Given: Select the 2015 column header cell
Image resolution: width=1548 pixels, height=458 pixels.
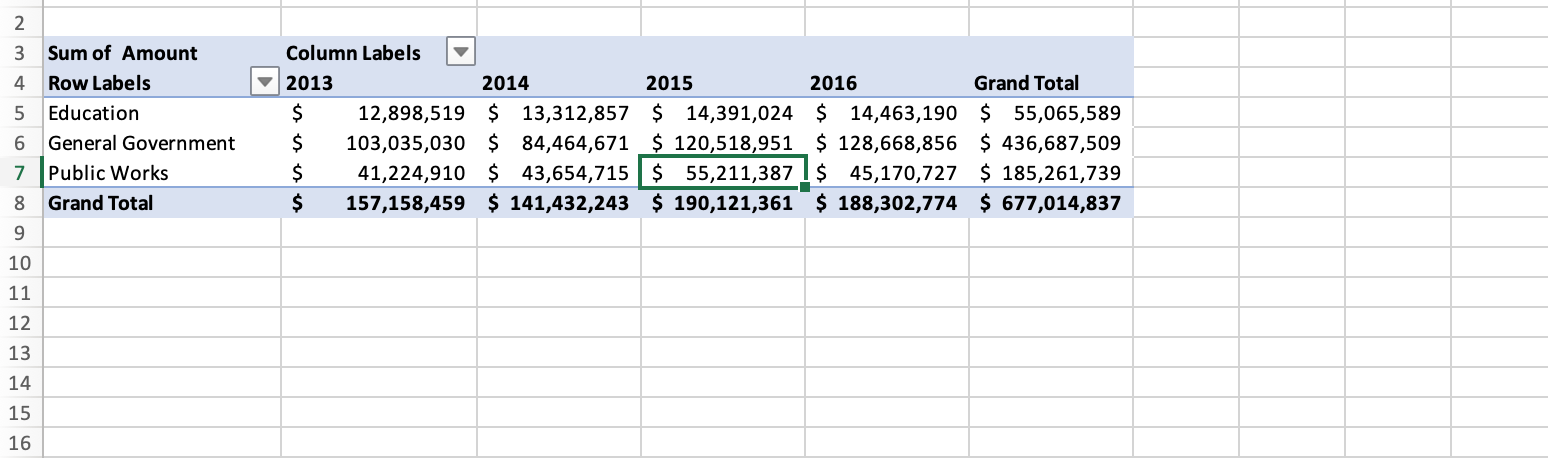Looking at the screenshot, I should [x=723, y=83].
